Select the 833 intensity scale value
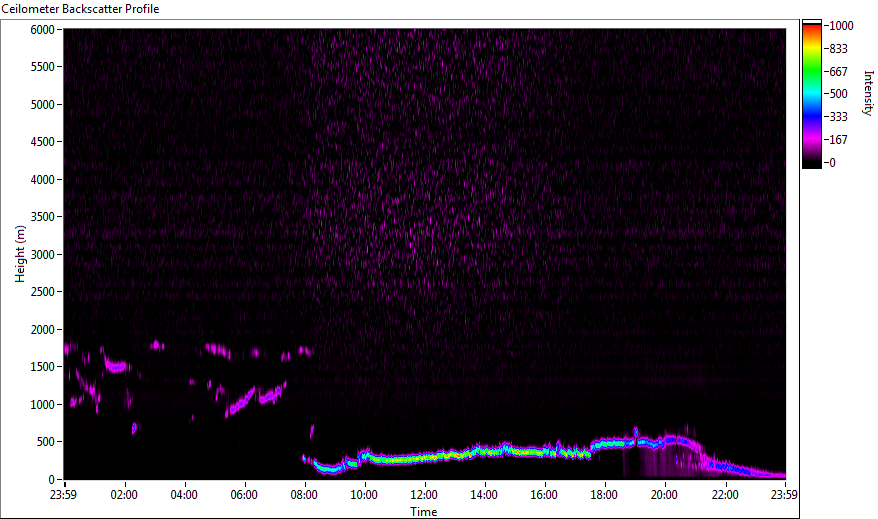The image size is (878, 519). click(838, 49)
